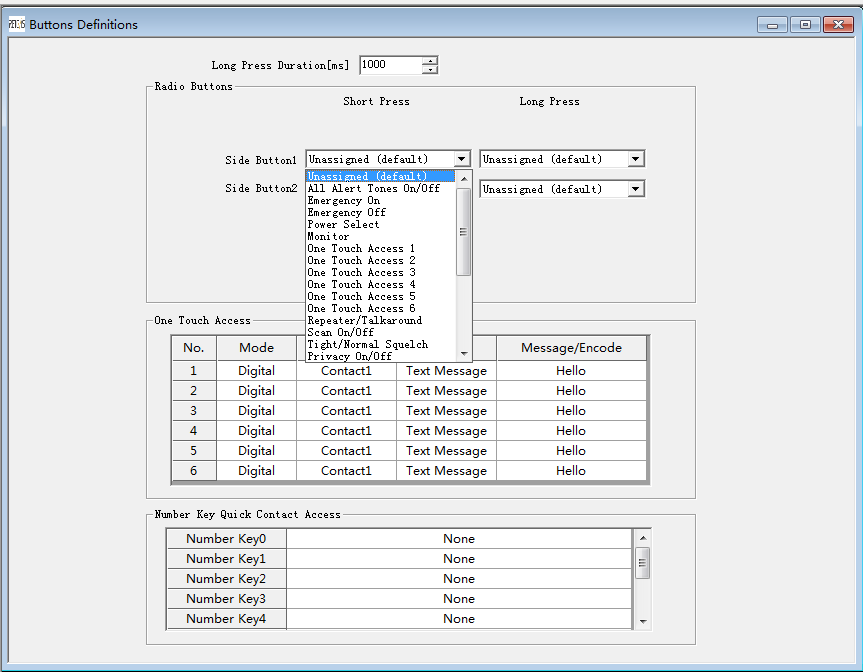
Task: Open Side Button1 long press dropdown
Action: 635,159
